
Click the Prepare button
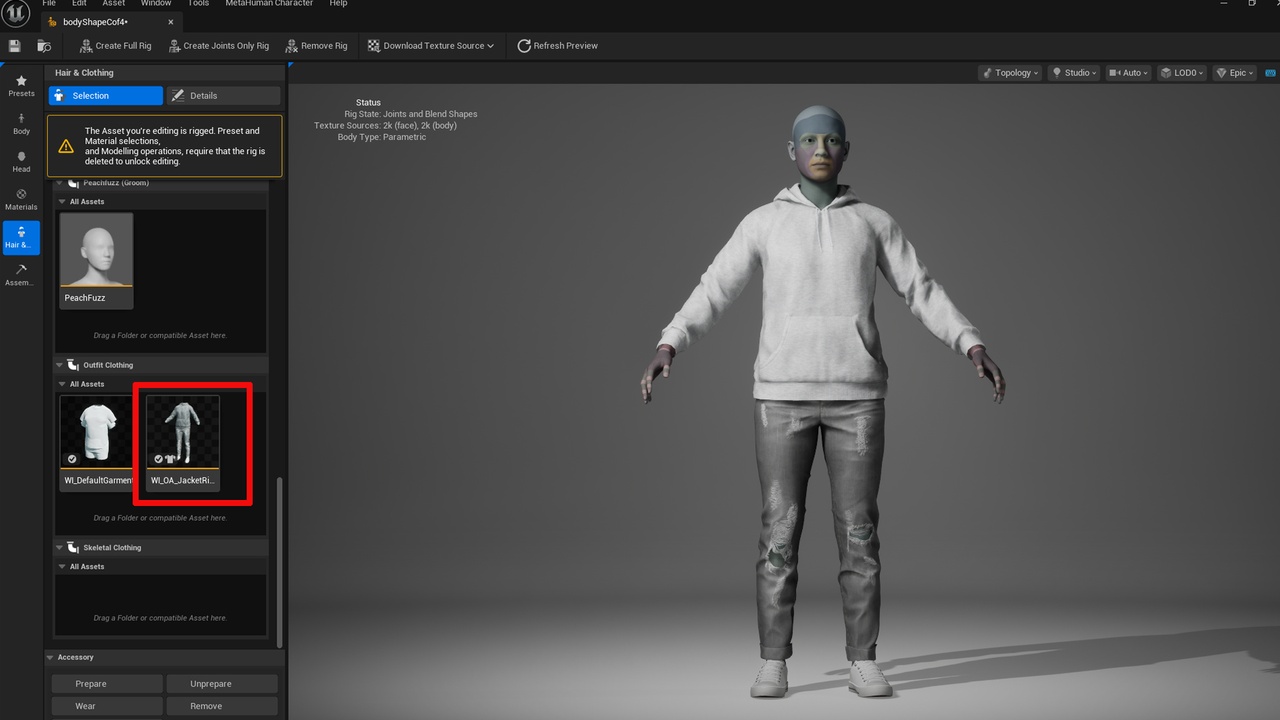pos(107,684)
